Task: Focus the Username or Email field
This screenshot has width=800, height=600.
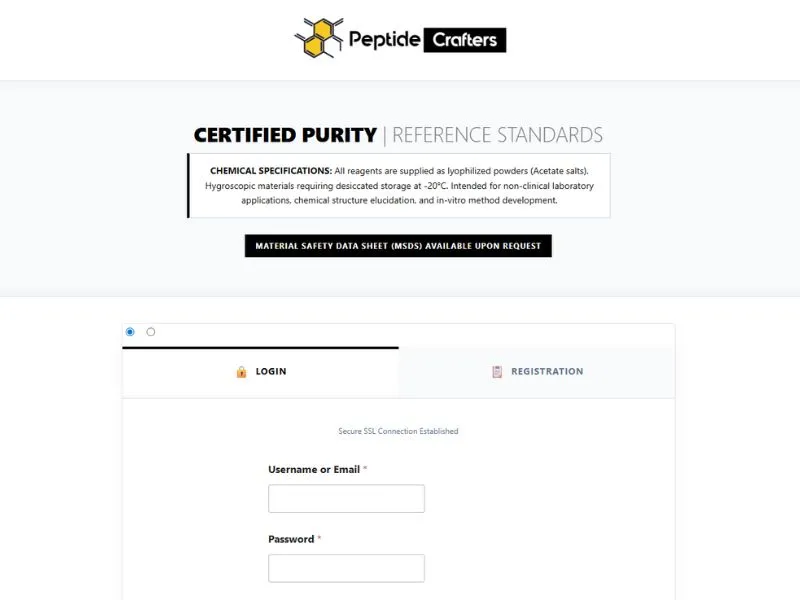Action: 346,499
